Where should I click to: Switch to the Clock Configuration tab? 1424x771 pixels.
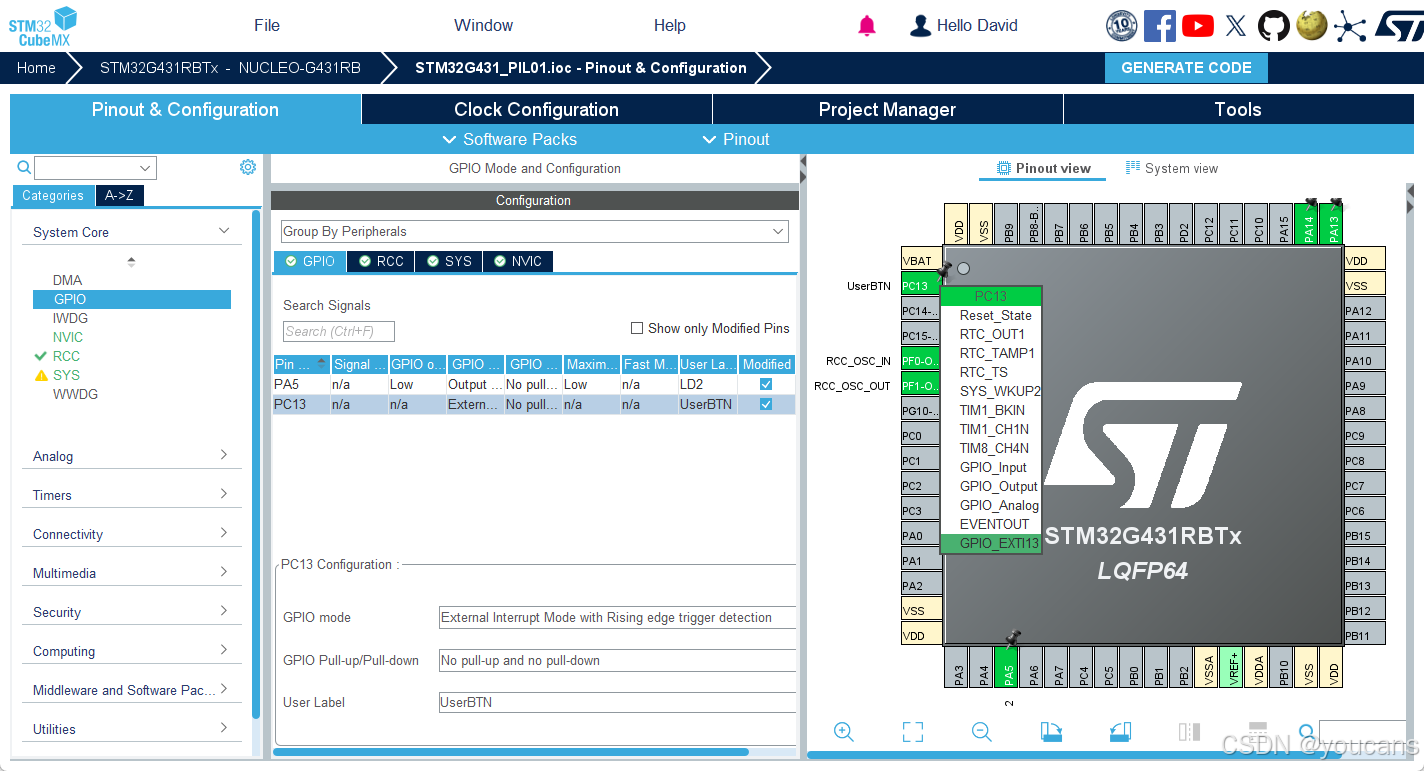(536, 110)
